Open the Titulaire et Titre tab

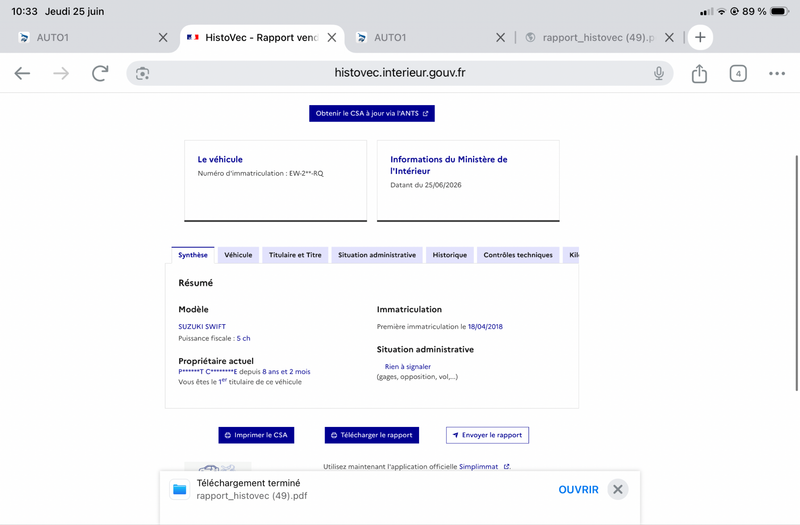[295, 255]
